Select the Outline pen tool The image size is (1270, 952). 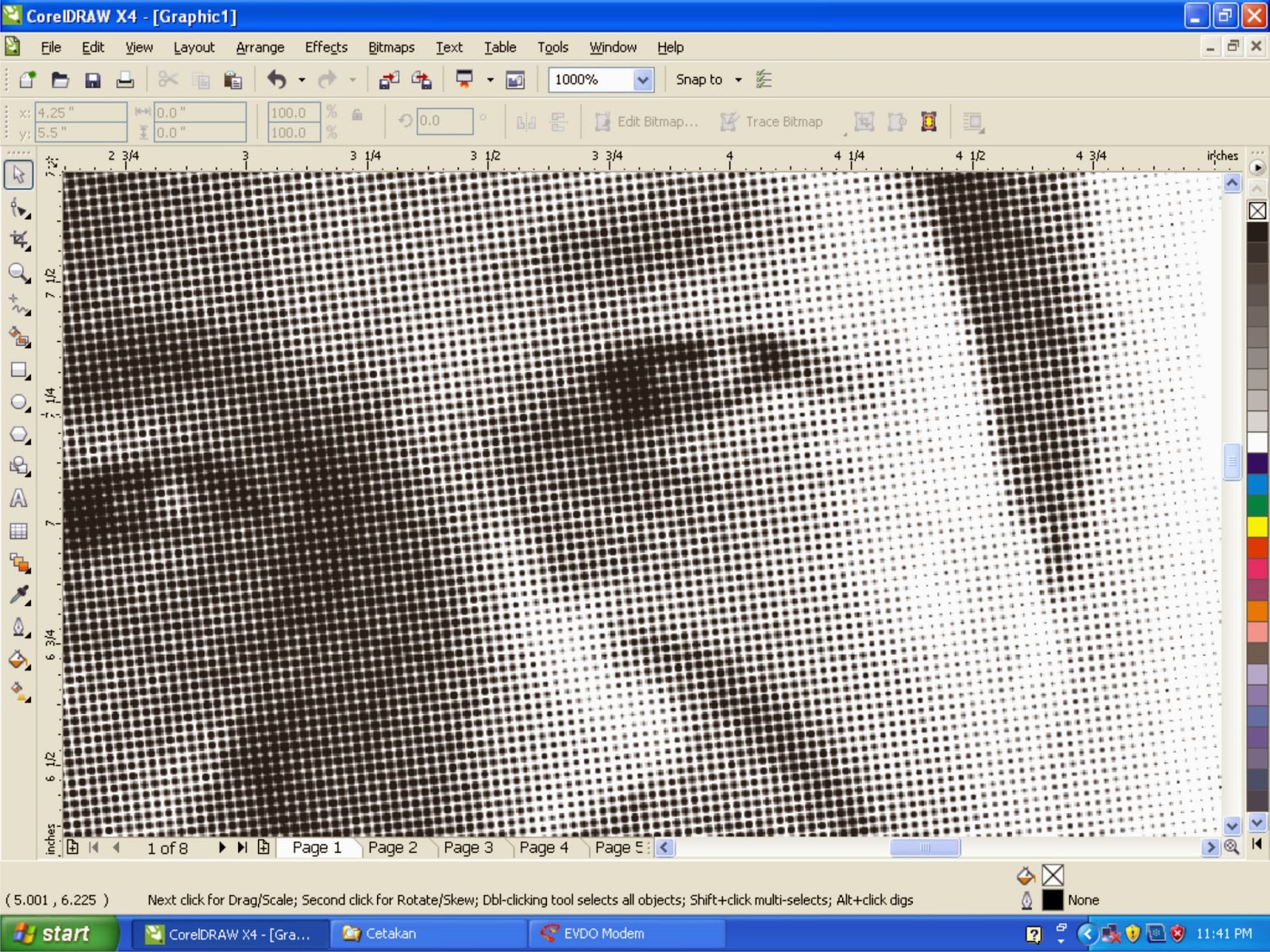18,628
